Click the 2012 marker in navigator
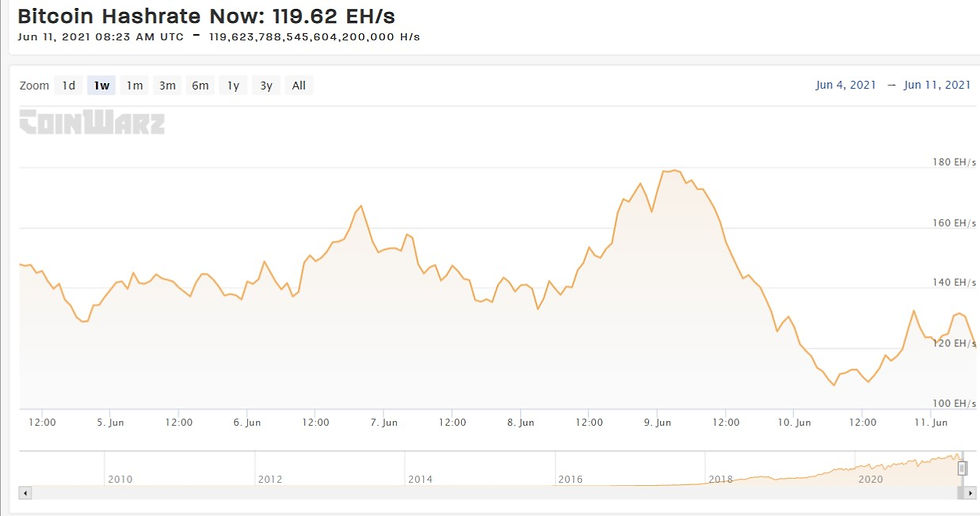 coord(270,479)
